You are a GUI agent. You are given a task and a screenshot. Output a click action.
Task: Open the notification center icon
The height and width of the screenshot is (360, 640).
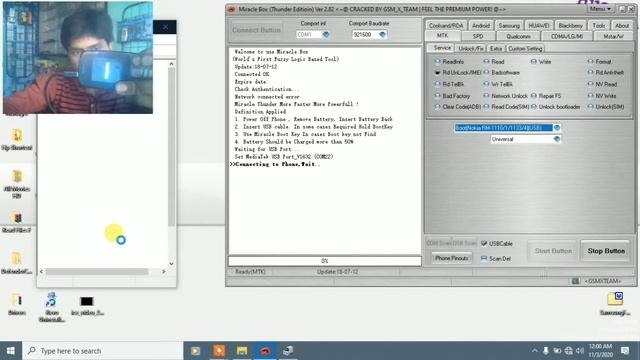coord(625,351)
